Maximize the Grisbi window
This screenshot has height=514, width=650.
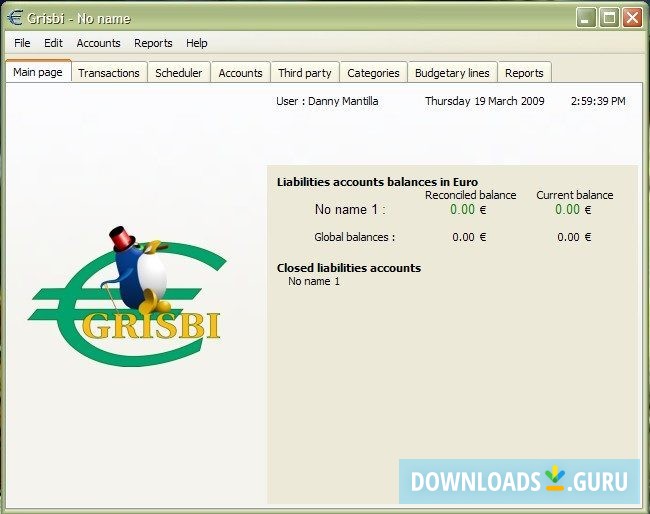[x=609, y=18]
